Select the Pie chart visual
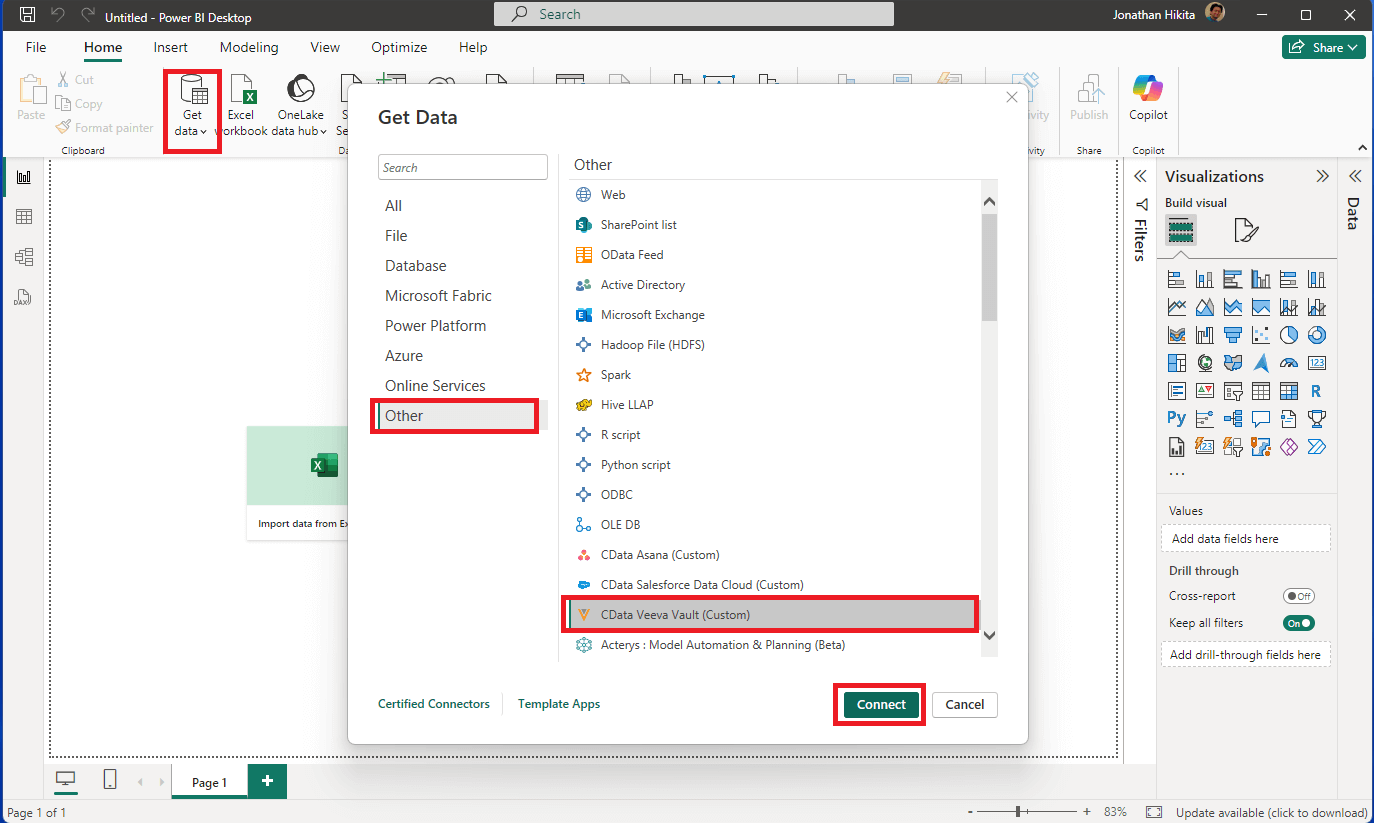 1289,335
